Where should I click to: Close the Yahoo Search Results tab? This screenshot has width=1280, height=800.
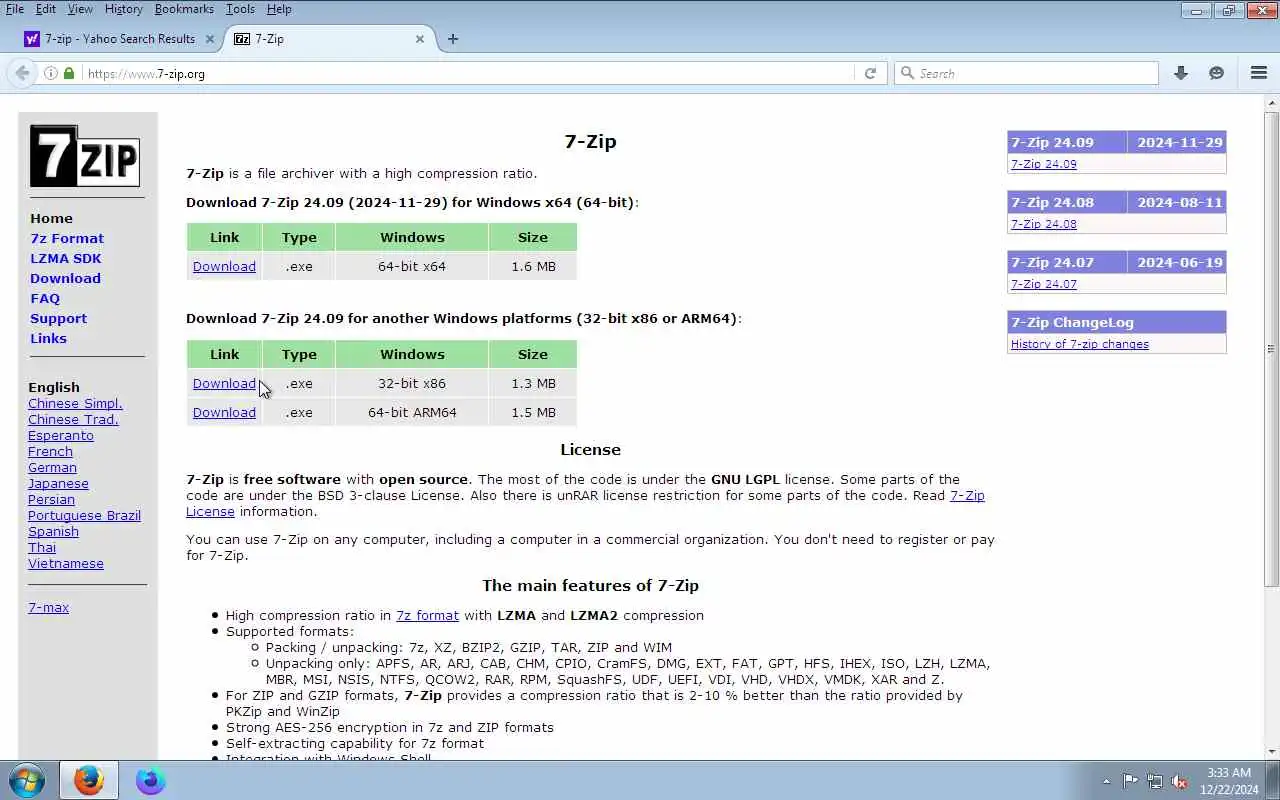(210, 39)
